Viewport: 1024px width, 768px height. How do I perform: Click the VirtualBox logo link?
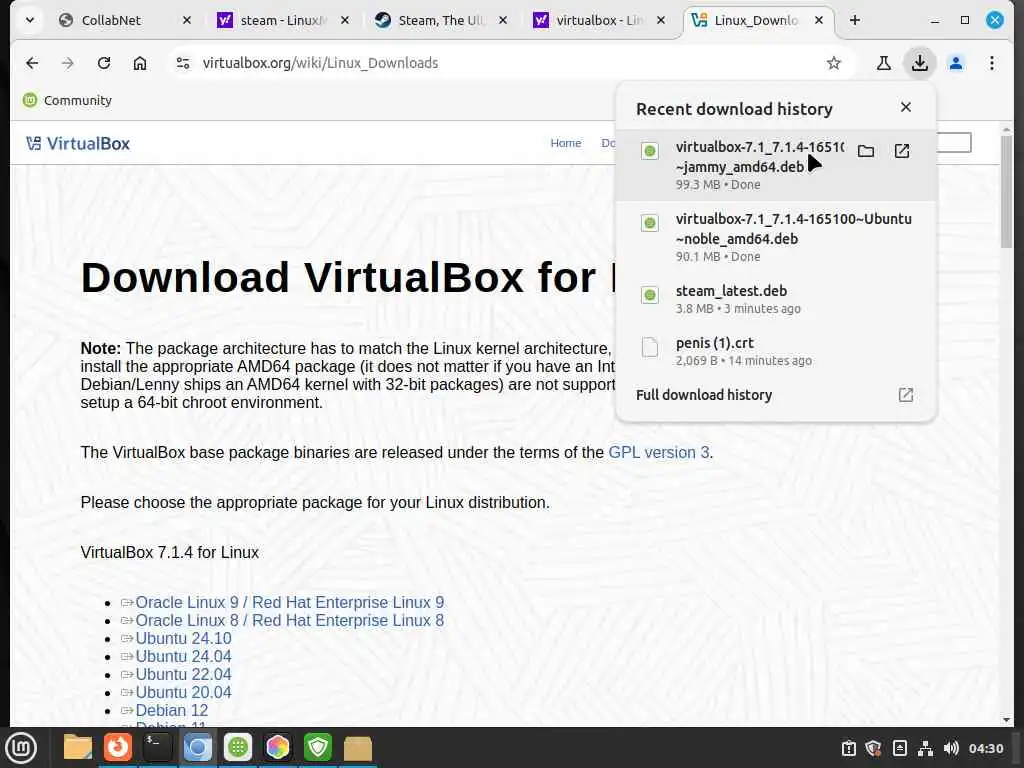pos(78,143)
